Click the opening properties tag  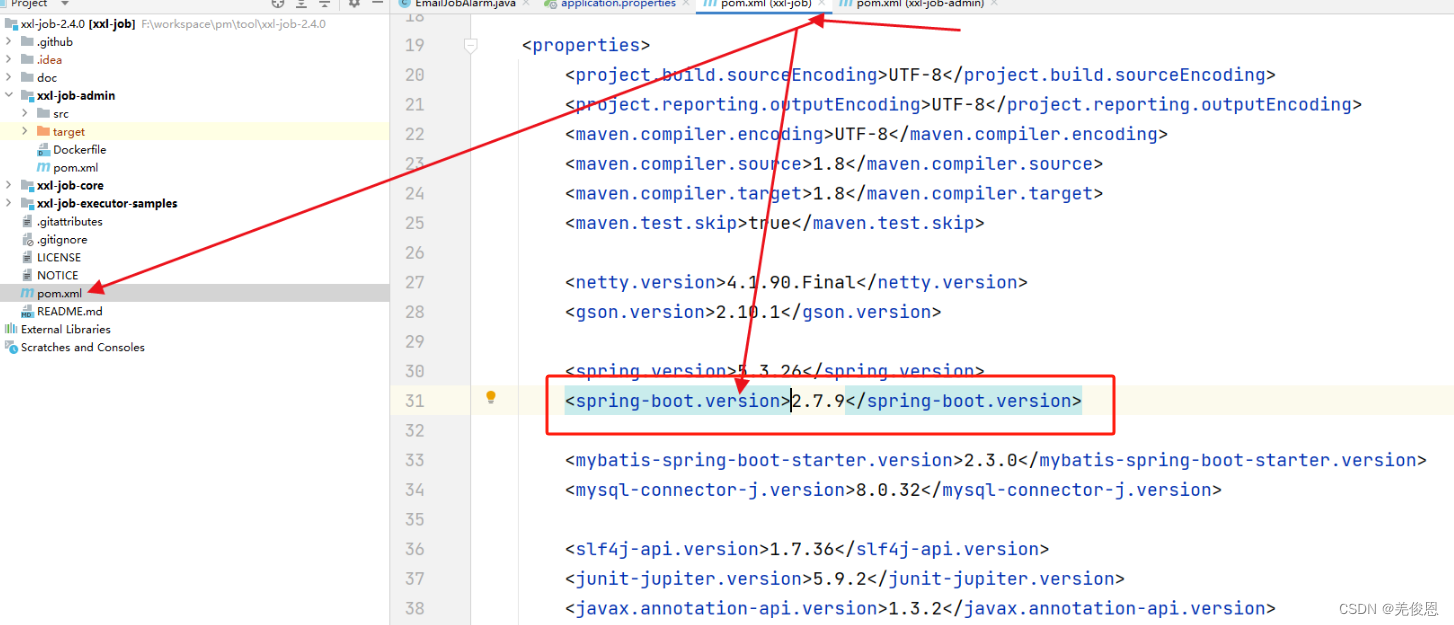tap(586, 45)
